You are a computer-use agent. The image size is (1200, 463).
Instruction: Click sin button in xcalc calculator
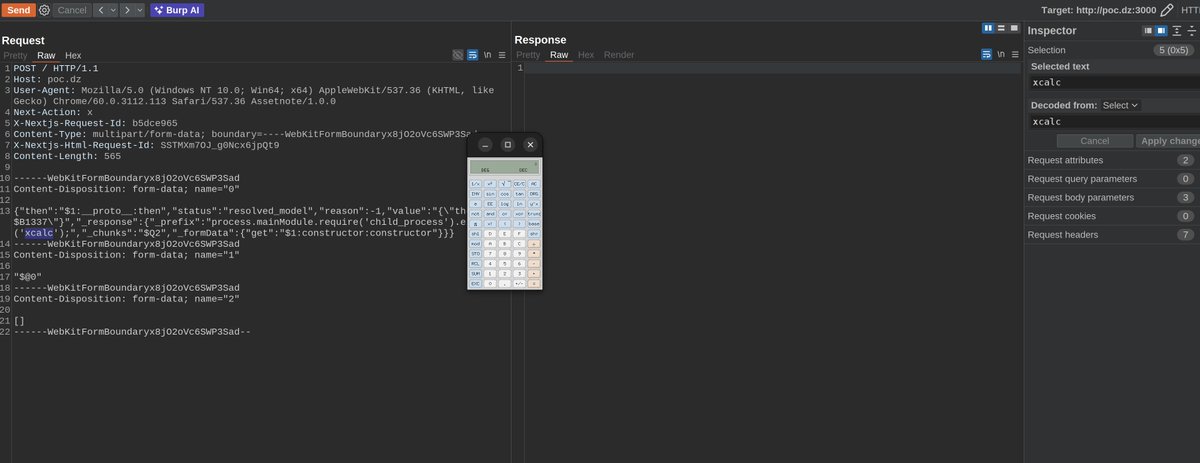click(x=490, y=194)
